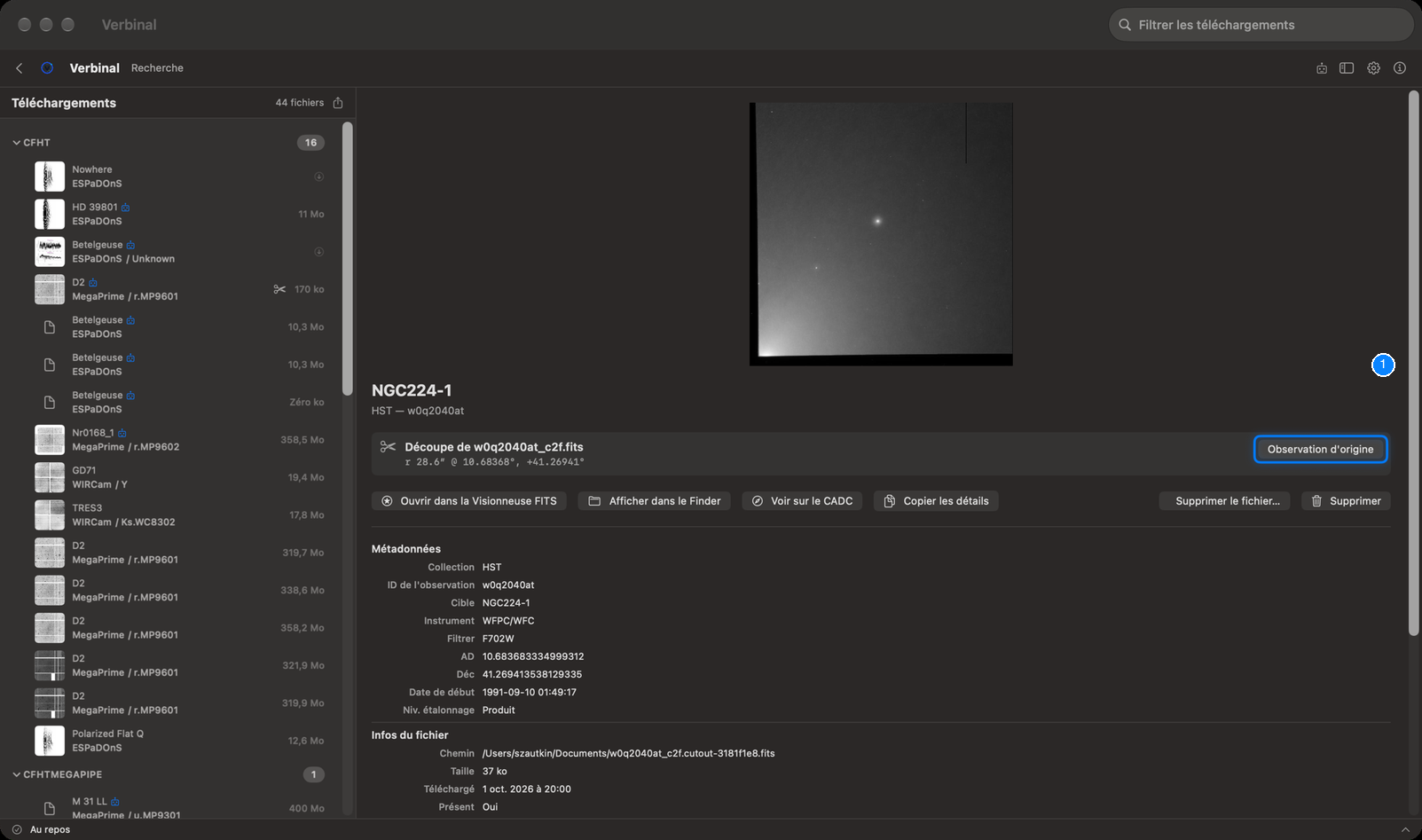Select the D2 row sized 338,6 Mo
Screen dimensions: 1422x840
pos(180,591)
